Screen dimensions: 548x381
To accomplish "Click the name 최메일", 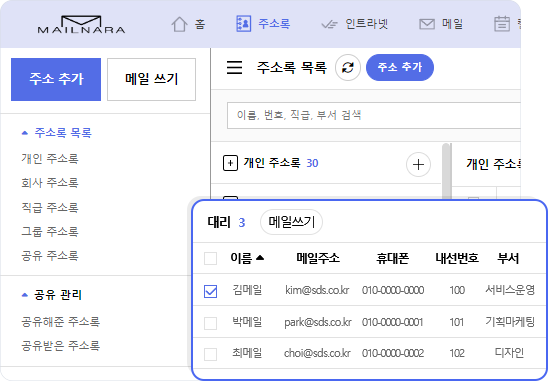I will point(247,353).
